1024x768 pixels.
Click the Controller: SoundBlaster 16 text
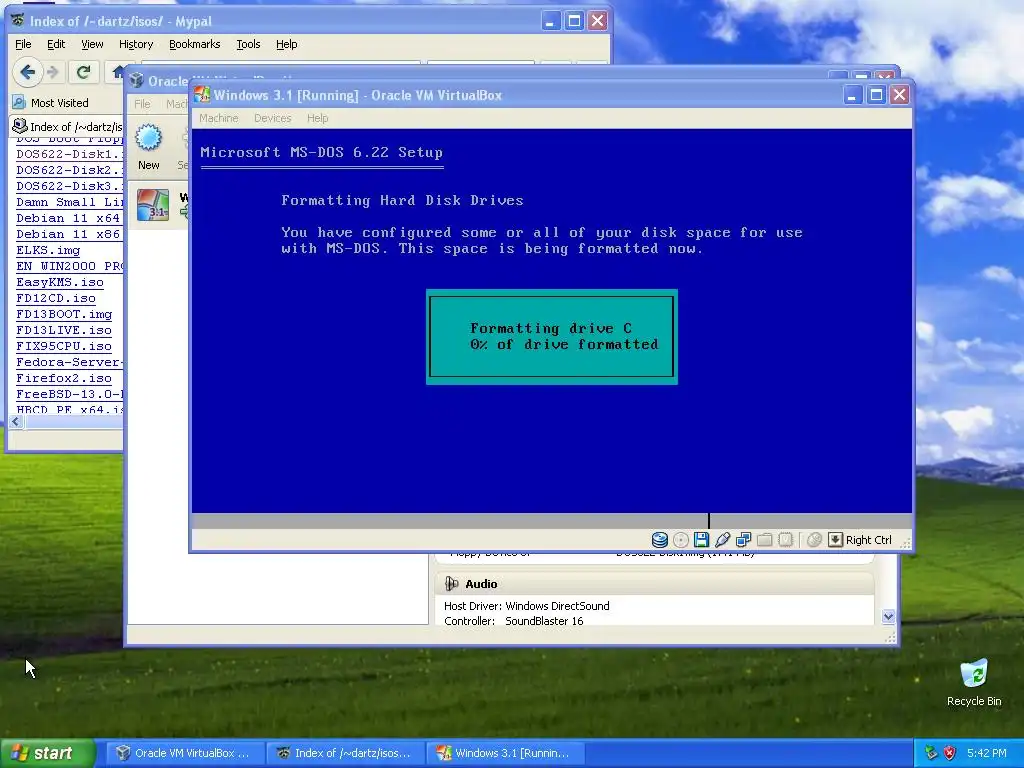513,621
